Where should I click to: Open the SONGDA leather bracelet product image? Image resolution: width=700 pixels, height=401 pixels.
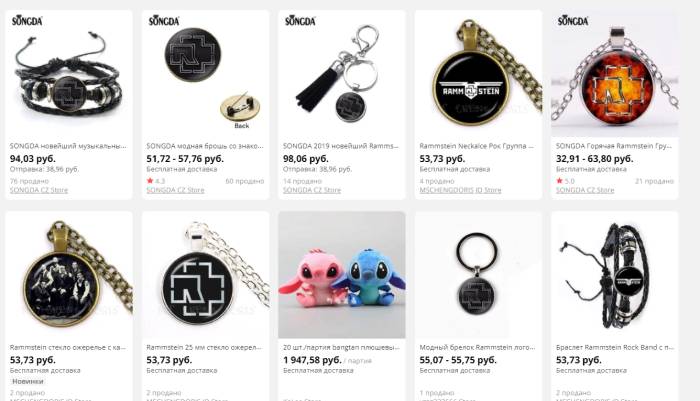(x=69, y=74)
